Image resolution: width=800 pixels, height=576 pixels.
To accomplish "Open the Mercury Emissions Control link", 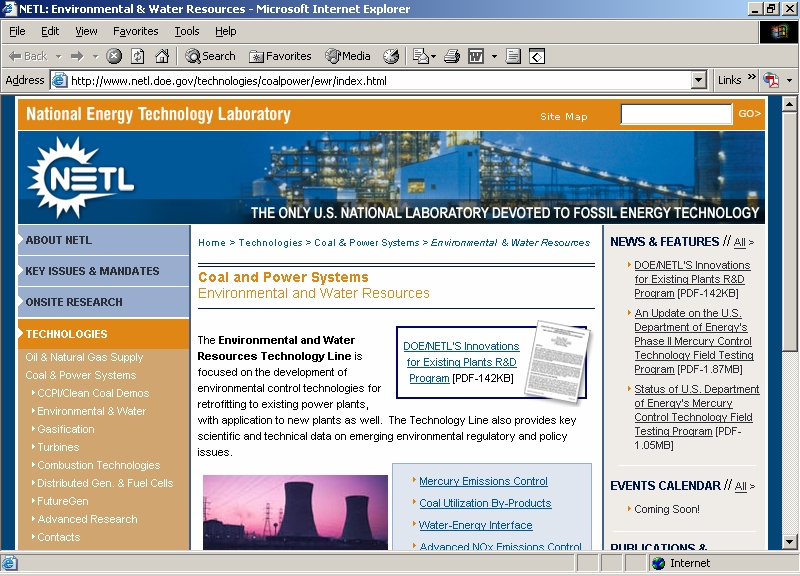I will 483,481.
